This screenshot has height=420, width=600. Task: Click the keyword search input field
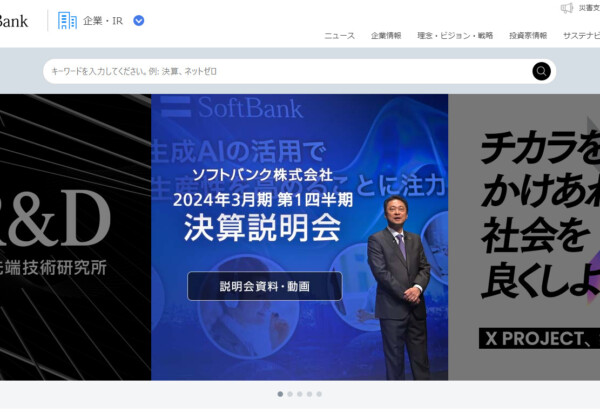point(287,71)
